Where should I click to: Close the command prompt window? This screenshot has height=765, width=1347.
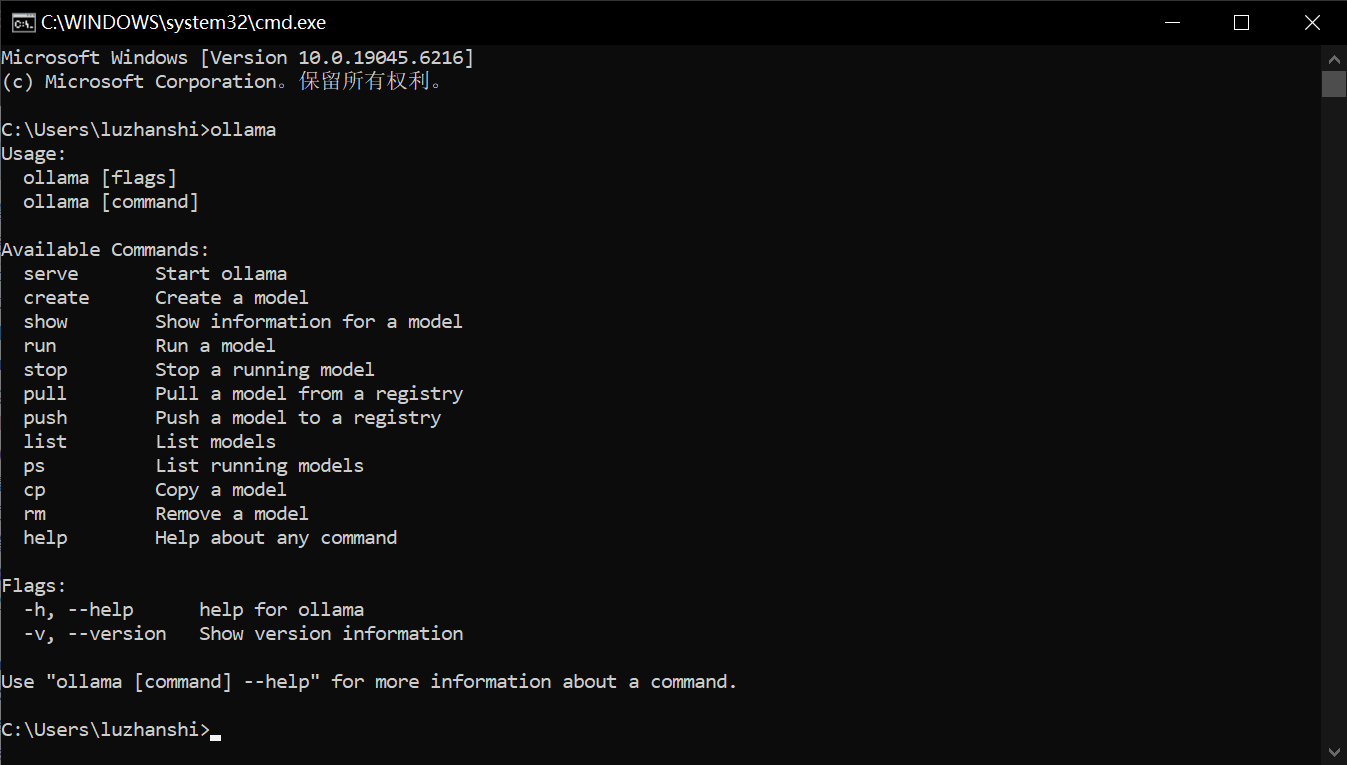click(x=1312, y=22)
